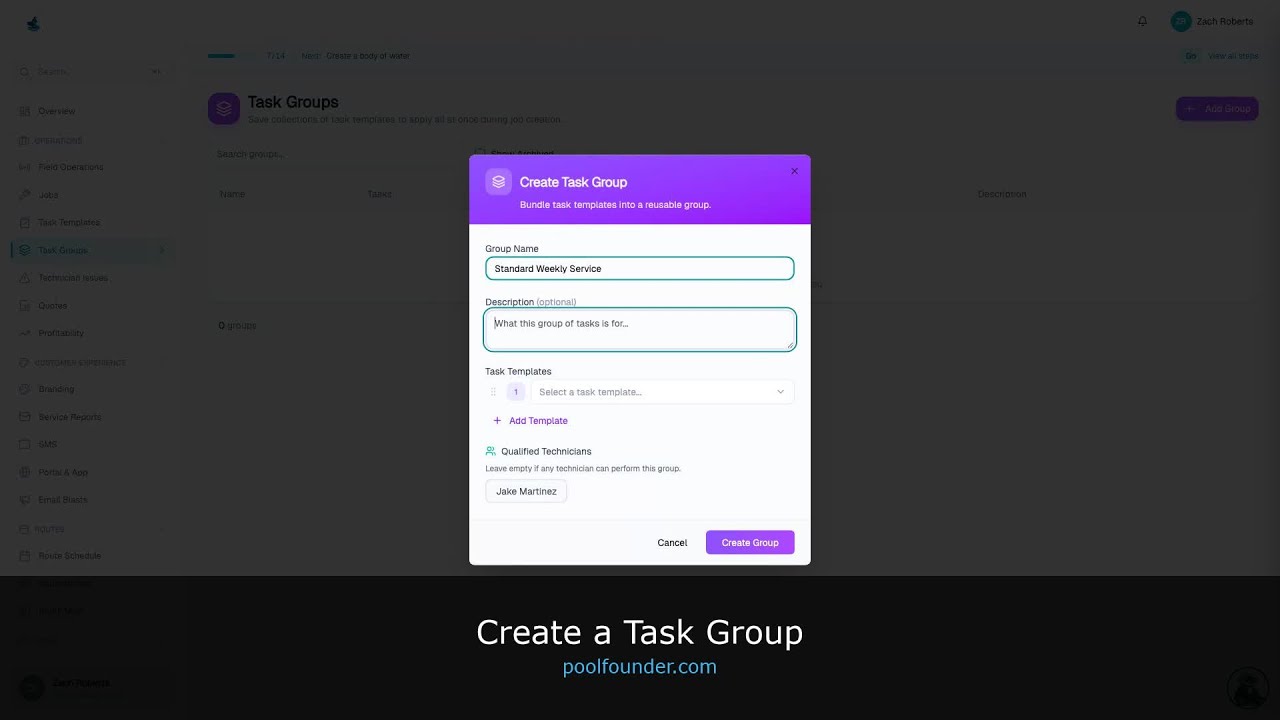The width and height of the screenshot is (1280, 720).
Task: Collapse the ROUTES sidebar section
Action: [x=90, y=529]
